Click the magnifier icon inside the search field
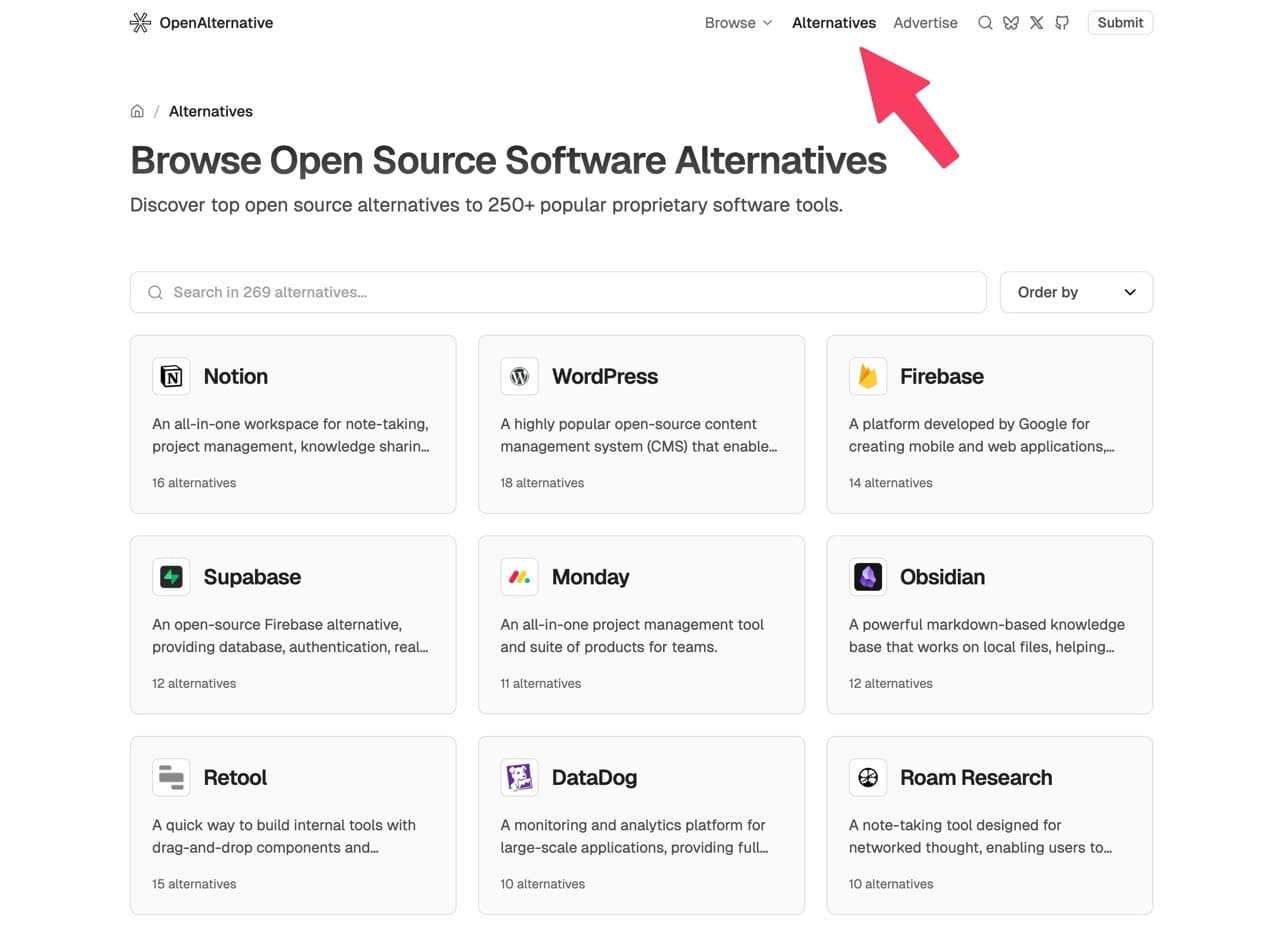Screen dimensions: 1280x934 (155, 292)
